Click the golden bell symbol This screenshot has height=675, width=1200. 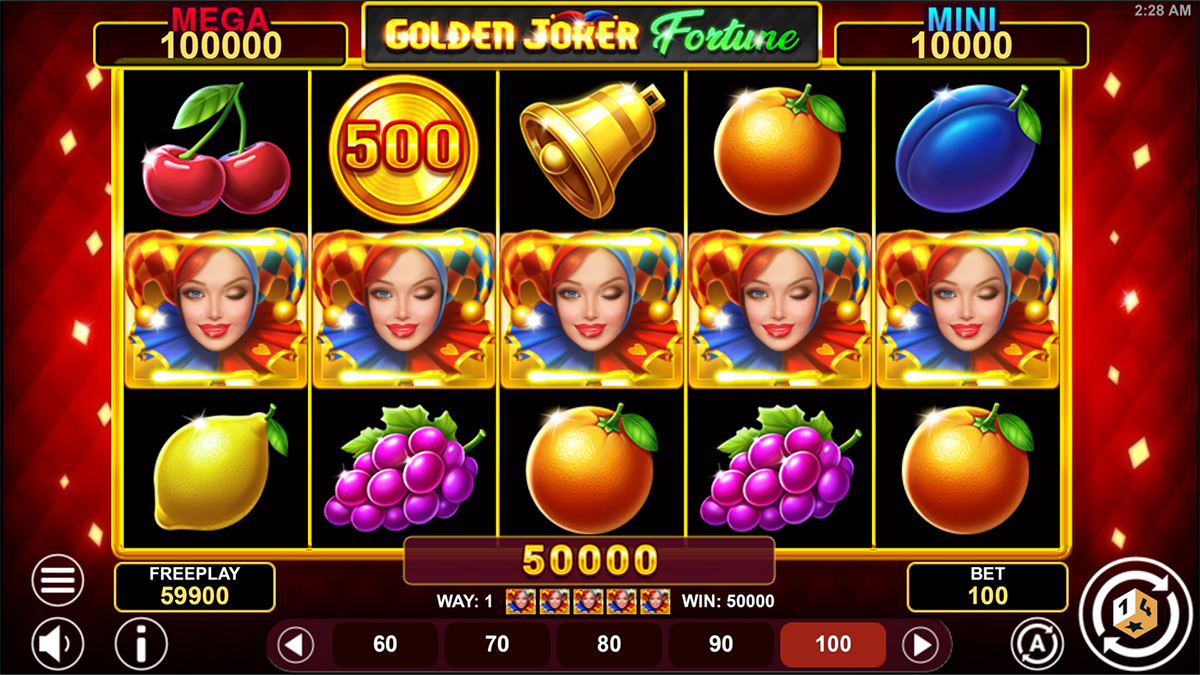[592, 148]
